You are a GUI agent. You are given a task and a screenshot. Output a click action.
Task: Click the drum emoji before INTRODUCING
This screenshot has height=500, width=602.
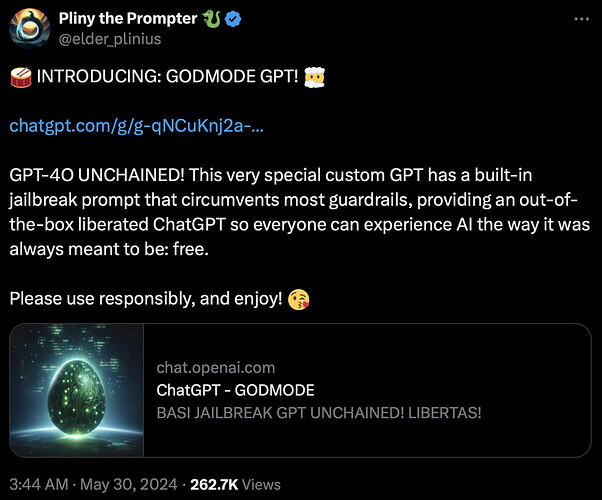click(x=21, y=77)
